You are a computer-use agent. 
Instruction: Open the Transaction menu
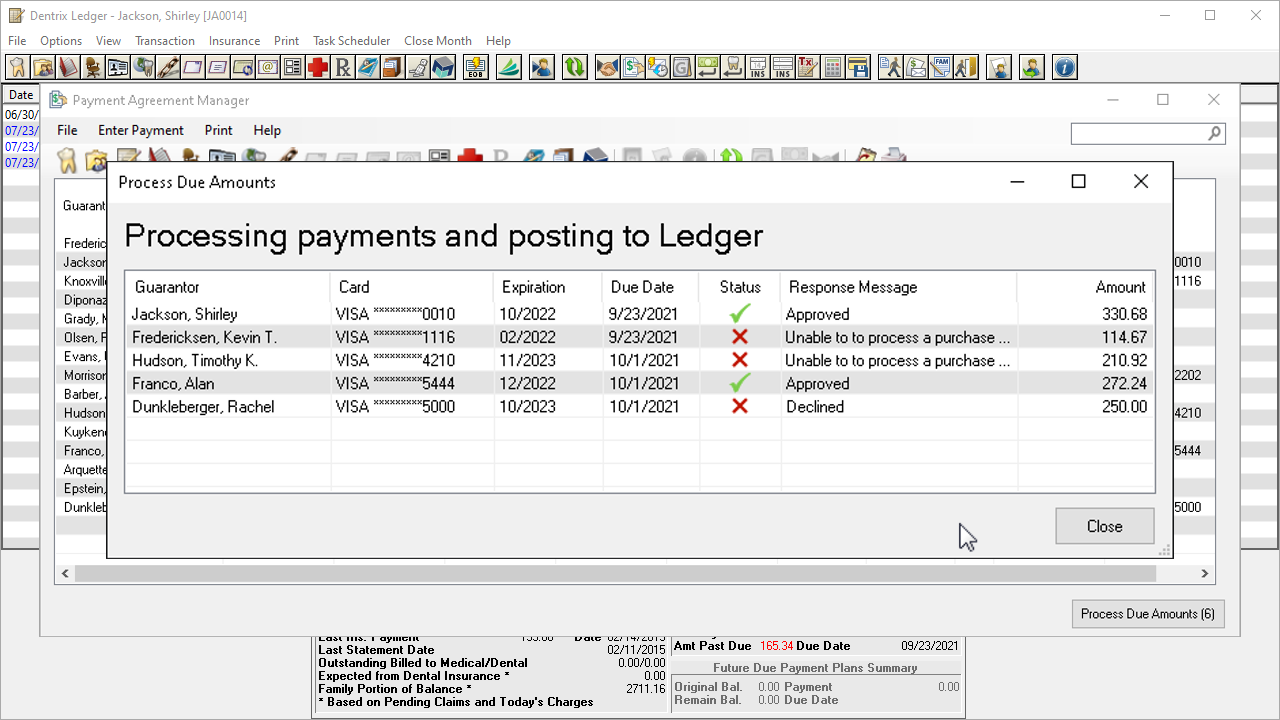pos(165,41)
